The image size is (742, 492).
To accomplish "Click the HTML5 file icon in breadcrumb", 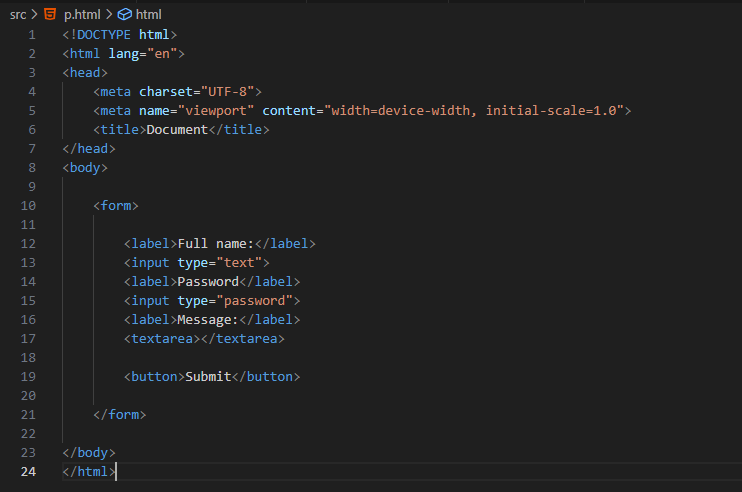I will (50, 14).
